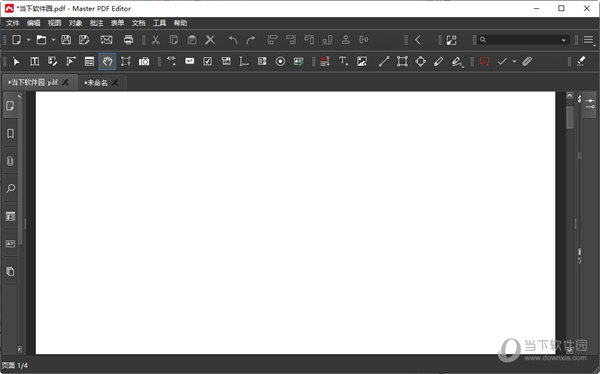Open the 视图 menu
The width and height of the screenshot is (600, 374).
[x=55, y=23]
